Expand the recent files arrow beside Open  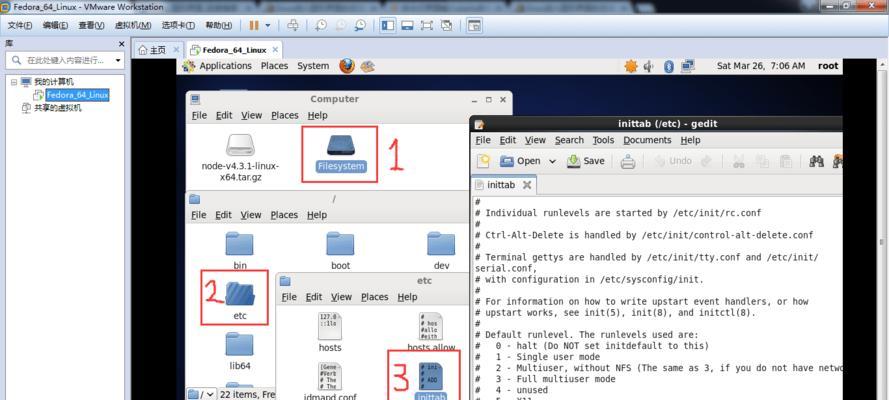coord(552,161)
